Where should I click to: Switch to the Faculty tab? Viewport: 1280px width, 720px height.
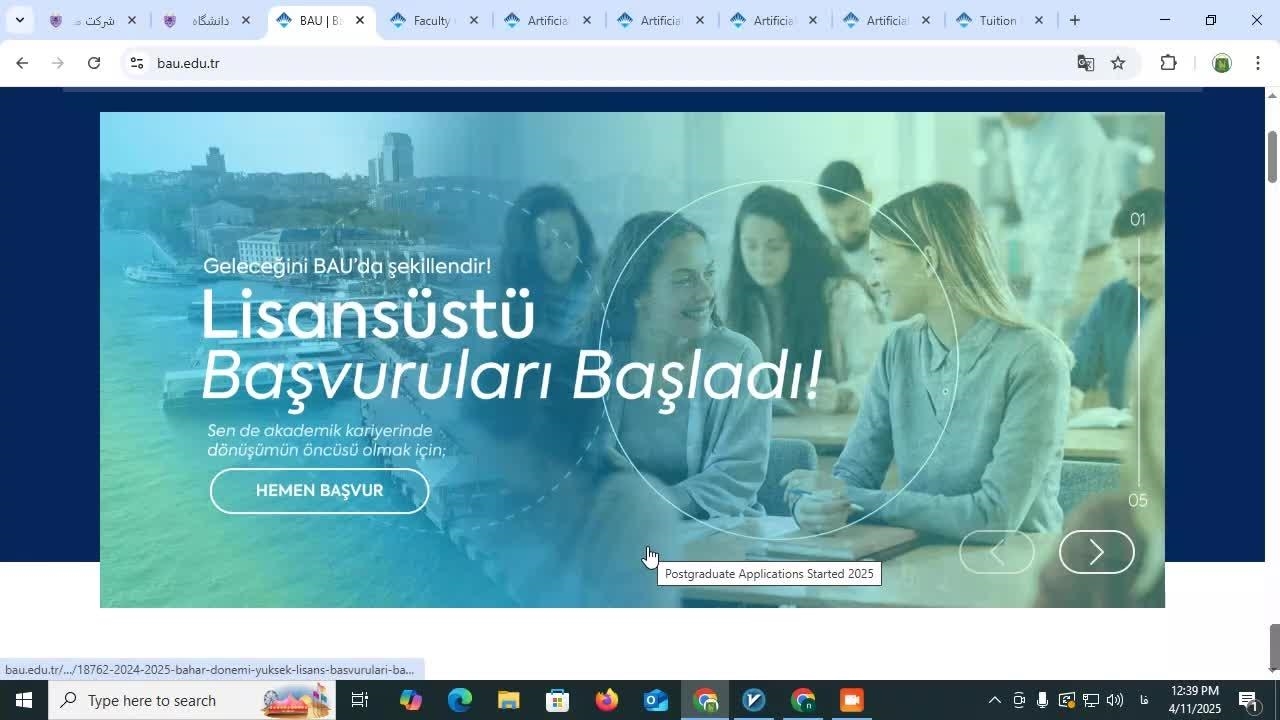pyautogui.click(x=430, y=20)
